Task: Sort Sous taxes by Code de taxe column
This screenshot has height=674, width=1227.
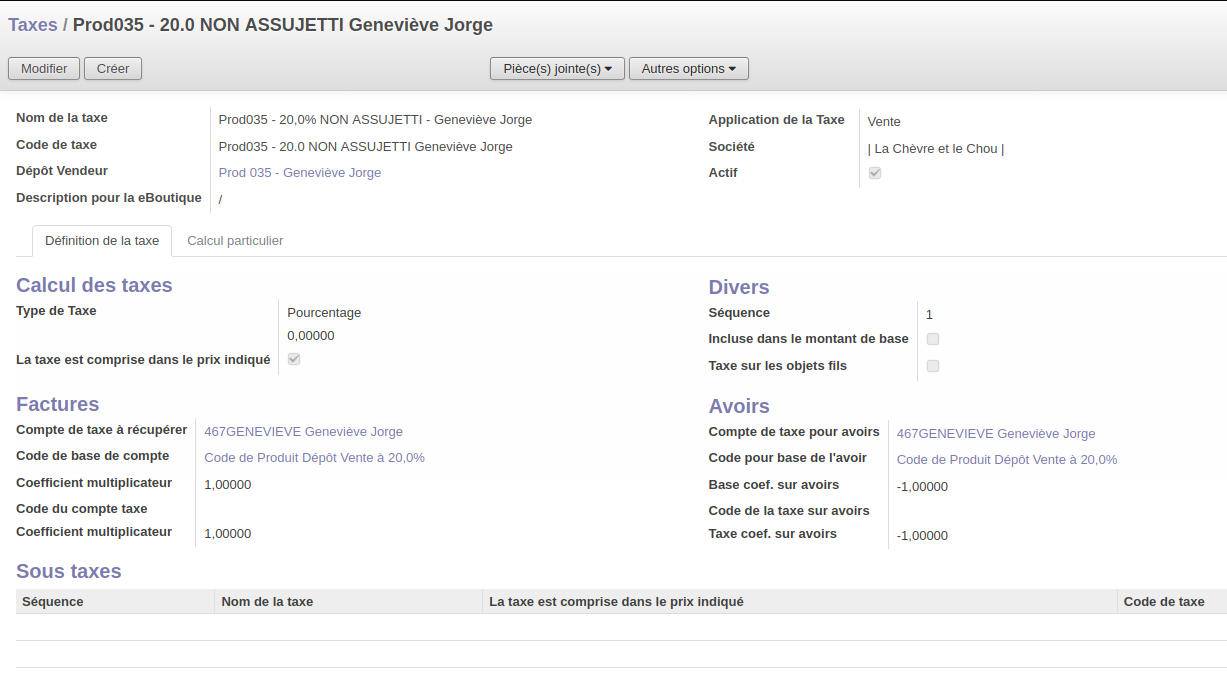Action: click(x=1164, y=602)
